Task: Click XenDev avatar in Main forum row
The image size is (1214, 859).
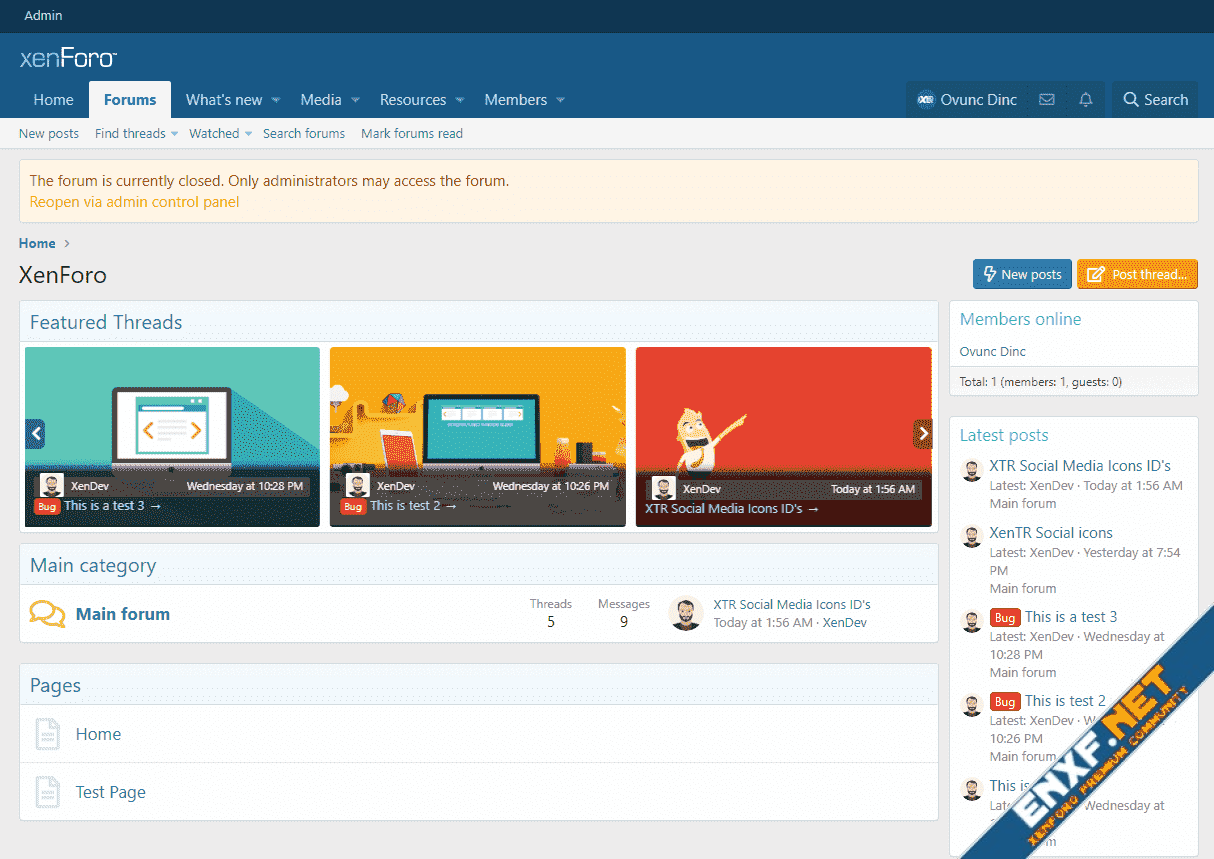Action: [x=685, y=613]
